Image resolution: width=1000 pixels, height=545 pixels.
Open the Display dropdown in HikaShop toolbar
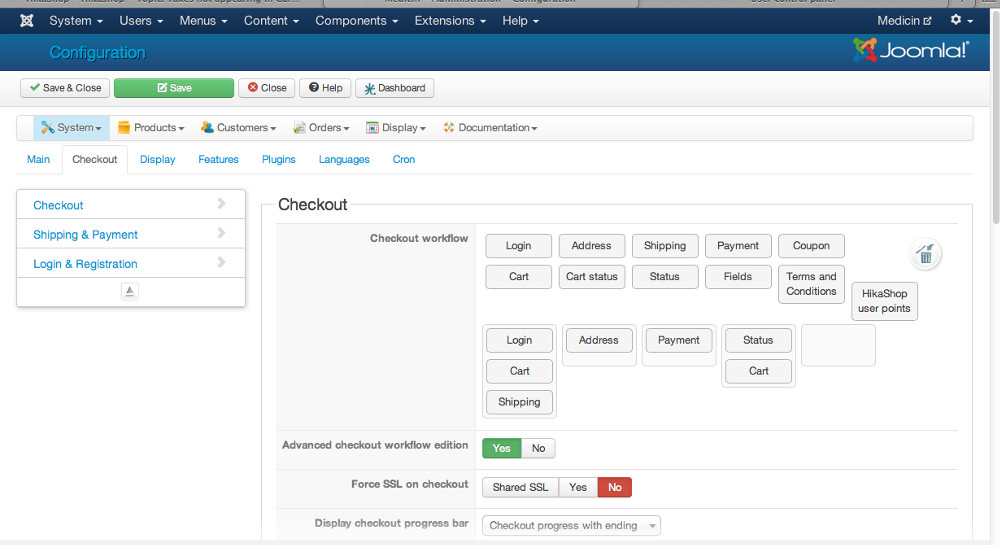396,127
